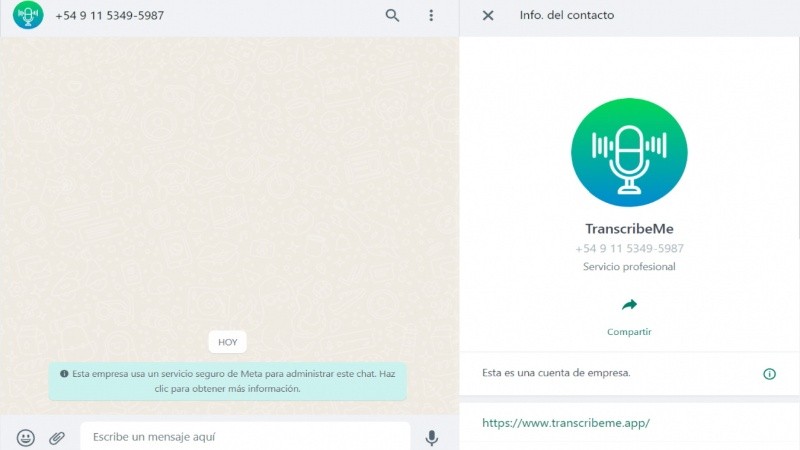Image resolution: width=800 pixels, height=450 pixels.
Task: Click the HOY date badge
Action: [228, 342]
